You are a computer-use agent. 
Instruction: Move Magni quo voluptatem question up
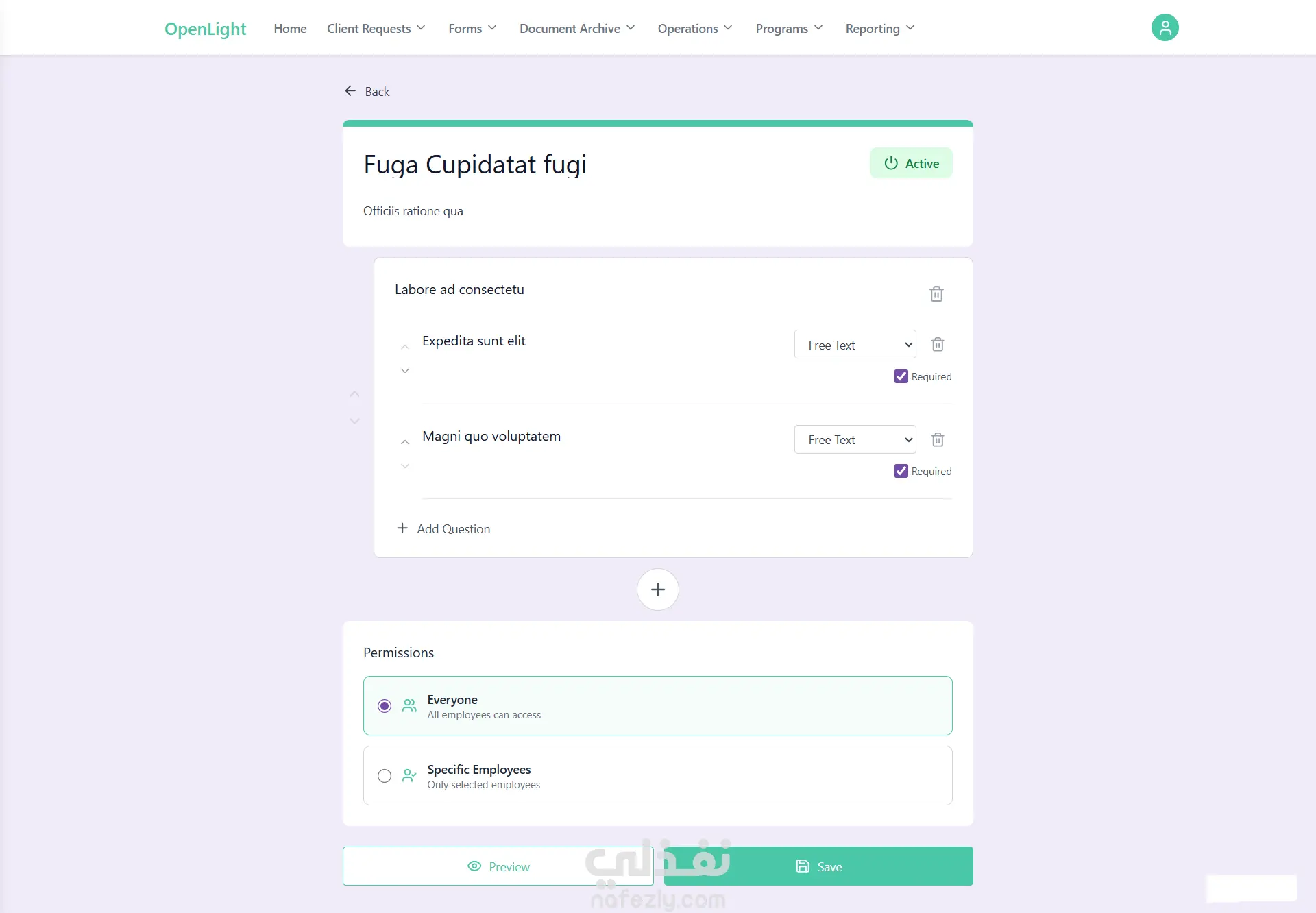(x=405, y=442)
